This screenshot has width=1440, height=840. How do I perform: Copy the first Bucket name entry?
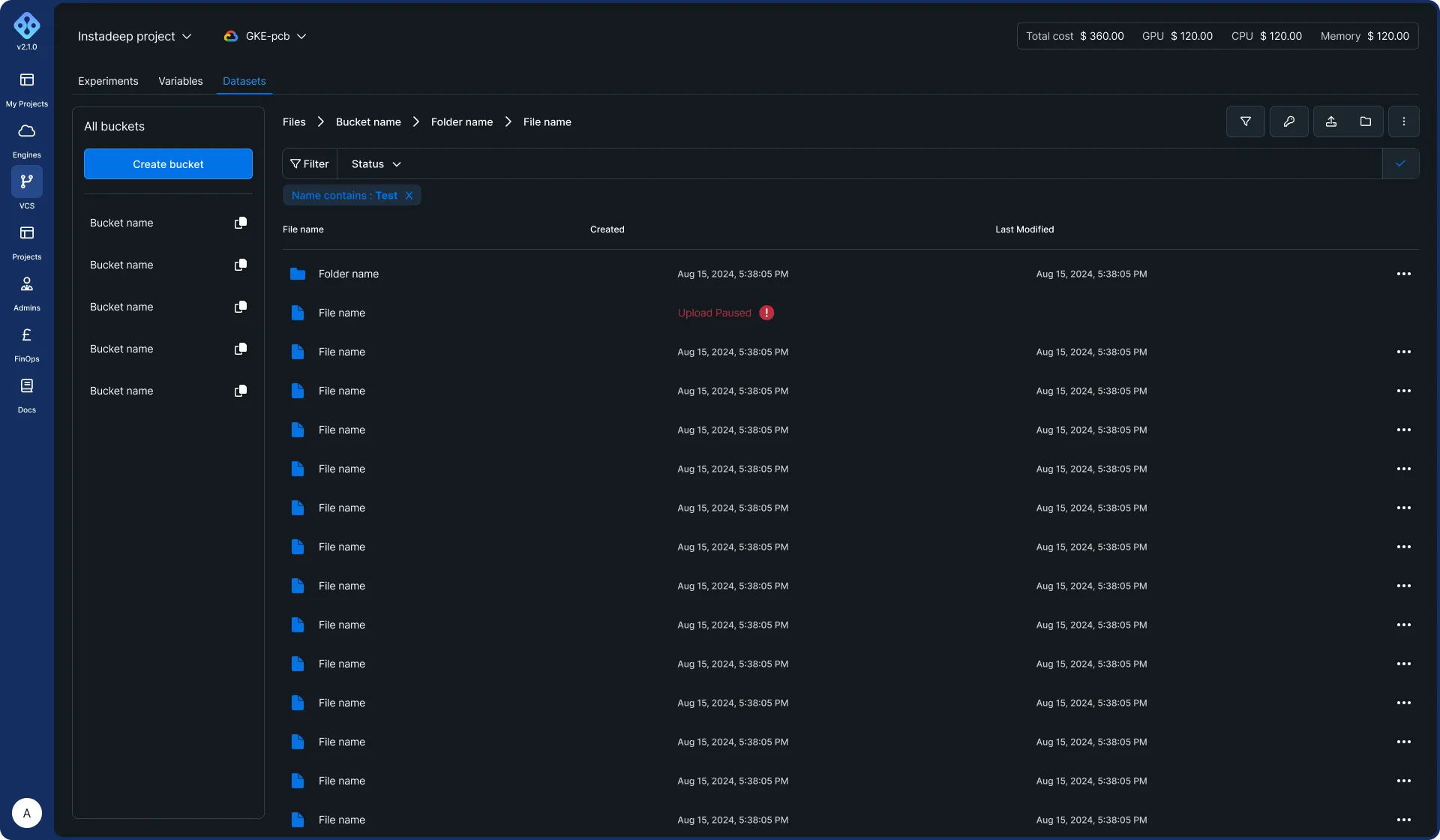click(x=241, y=223)
